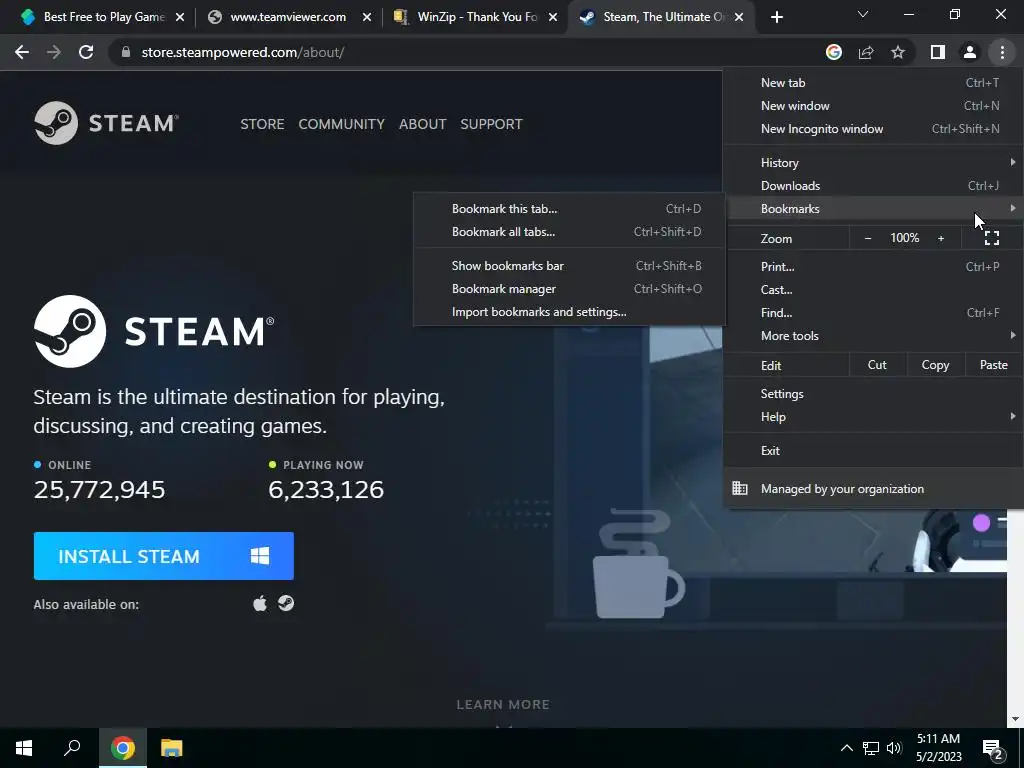Click Chrome icon in the taskbar
Image resolution: width=1024 pixels, height=768 pixels.
tap(123, 748)
